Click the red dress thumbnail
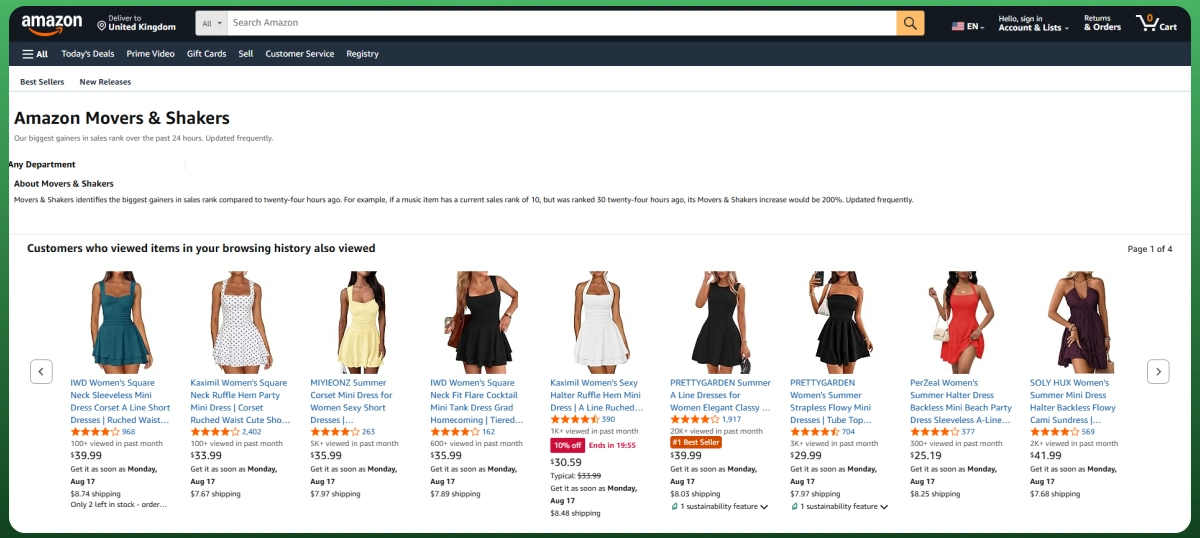This screenshot has height=538, width=1200. coord(960,320)
